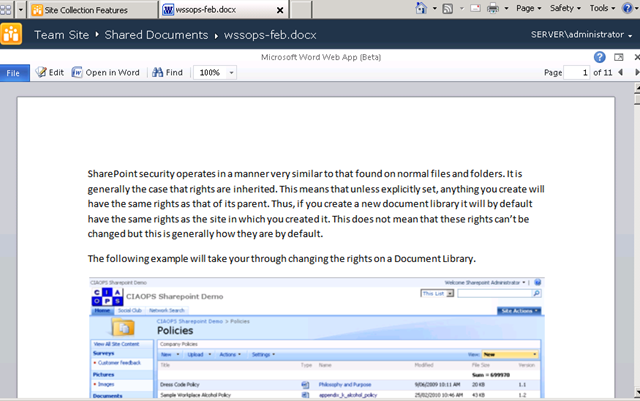
Task: Click paragraph starting 'SharePoint security operates'
Action: click(x=316, y=204)
